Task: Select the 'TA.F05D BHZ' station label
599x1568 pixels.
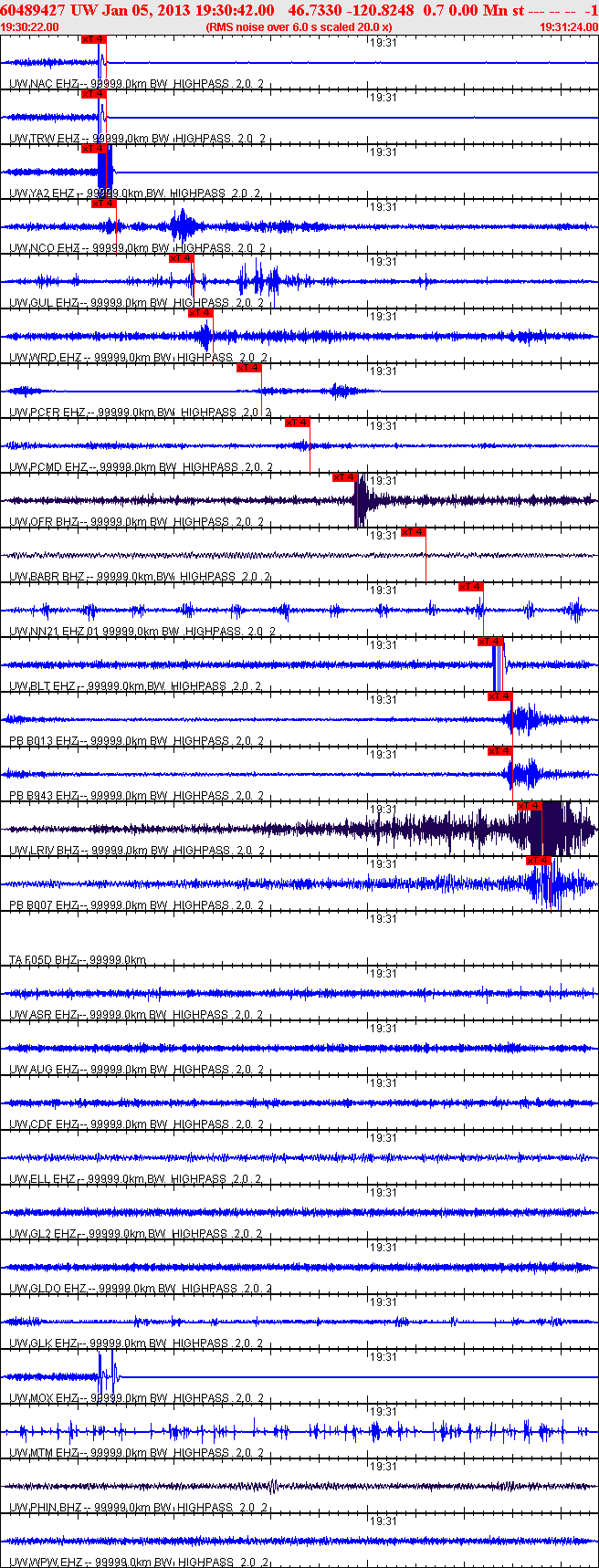Action: (44, 960)
